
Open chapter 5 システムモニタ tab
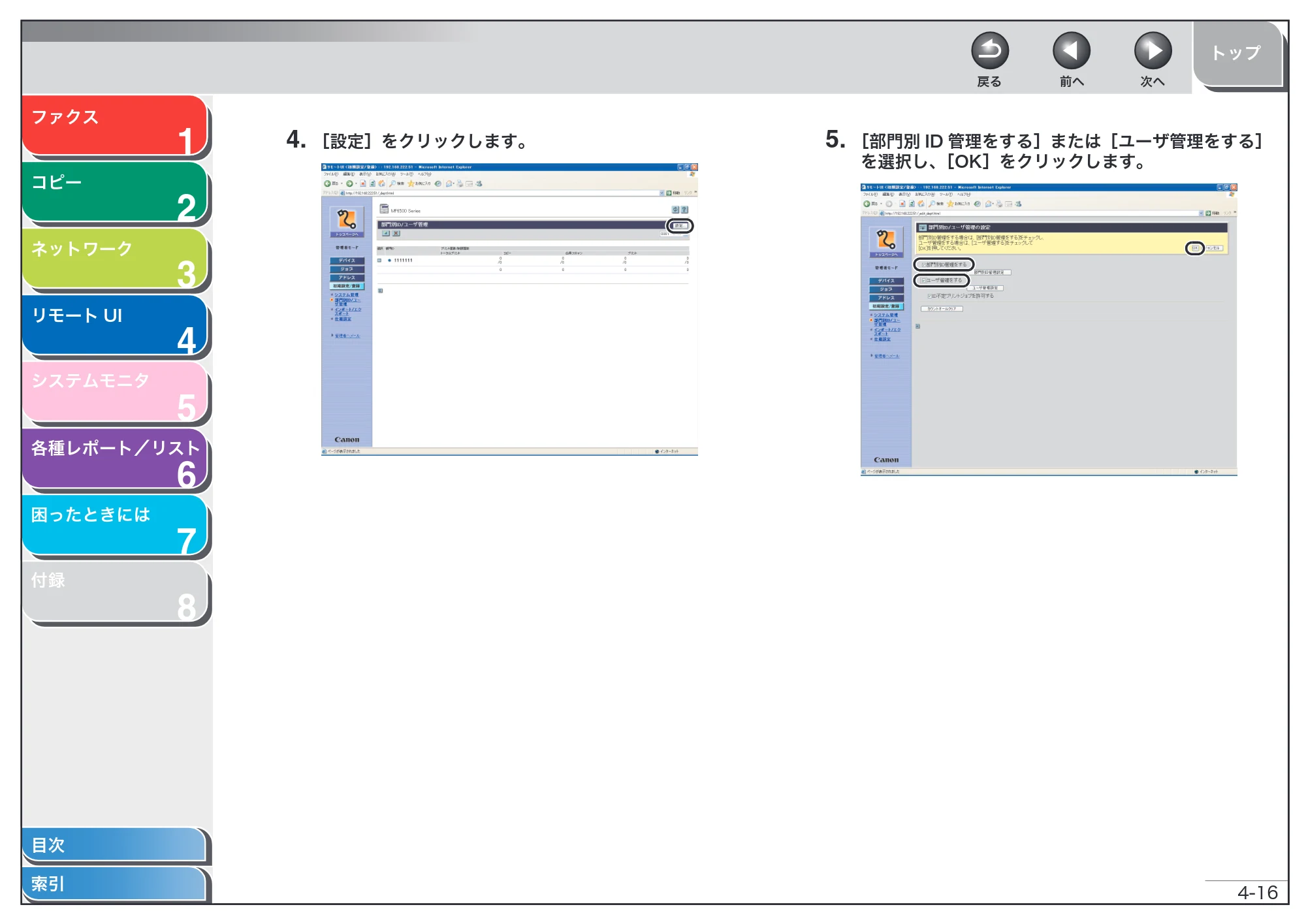click(x=115, y=392)
